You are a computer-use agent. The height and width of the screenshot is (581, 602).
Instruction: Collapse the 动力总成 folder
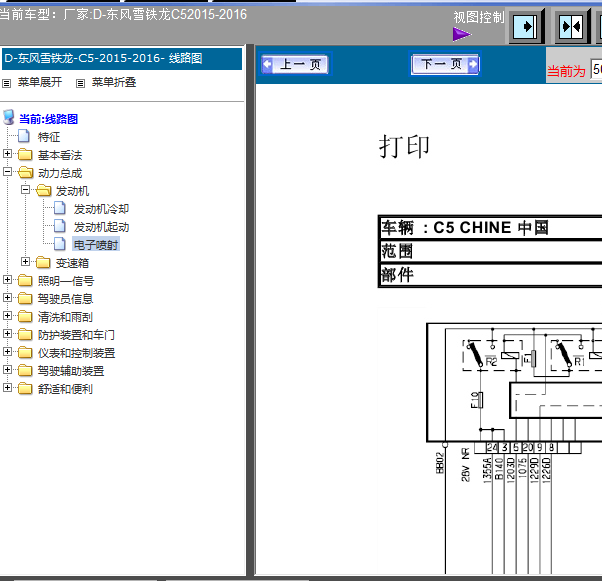tap(7, 172)
